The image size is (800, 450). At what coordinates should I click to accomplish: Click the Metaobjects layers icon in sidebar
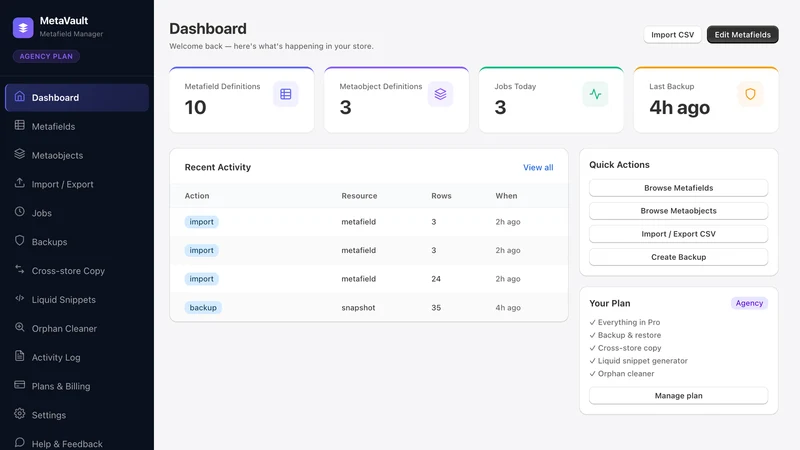click(19, 154)
